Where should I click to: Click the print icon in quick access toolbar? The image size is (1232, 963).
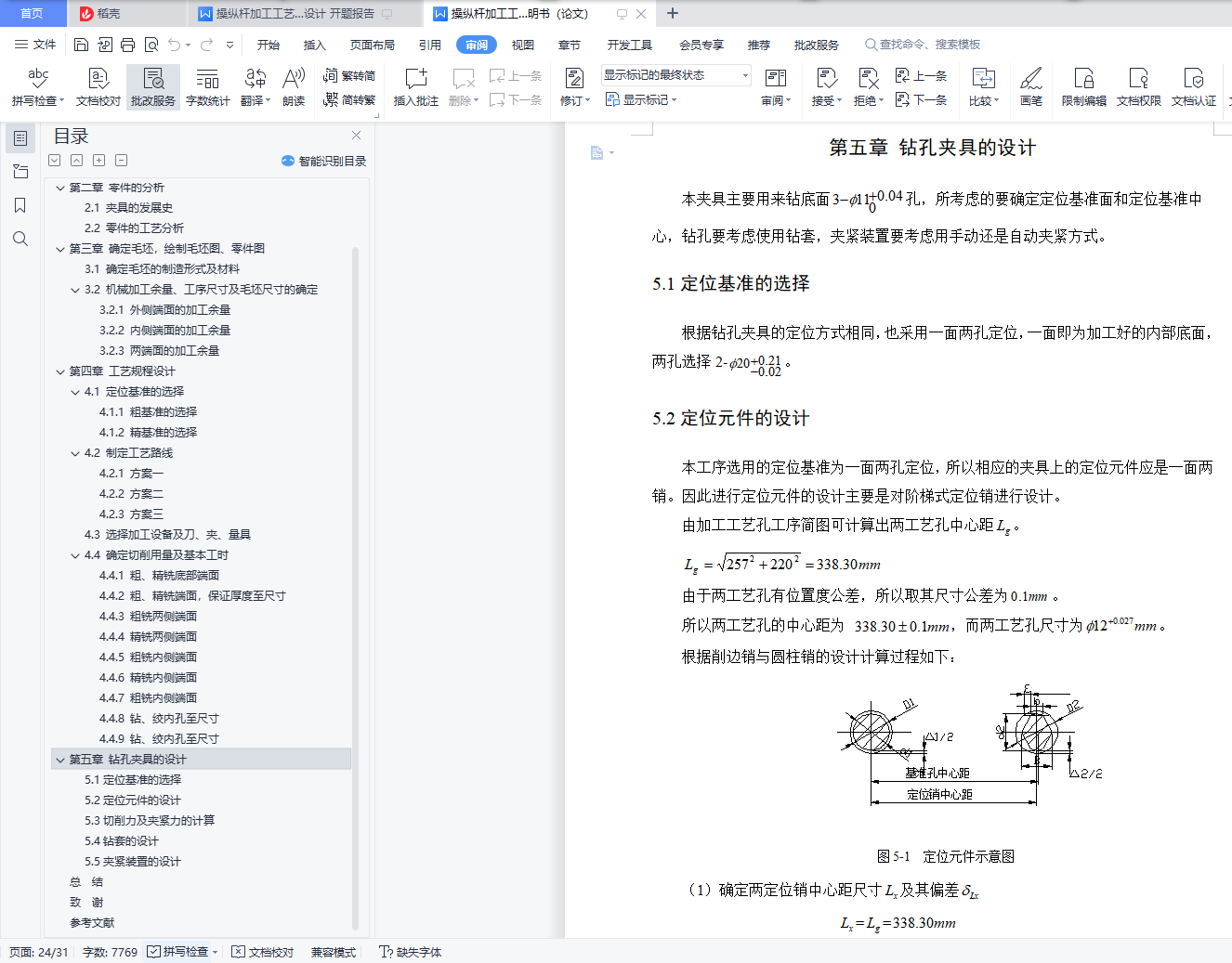pos(127,45)
